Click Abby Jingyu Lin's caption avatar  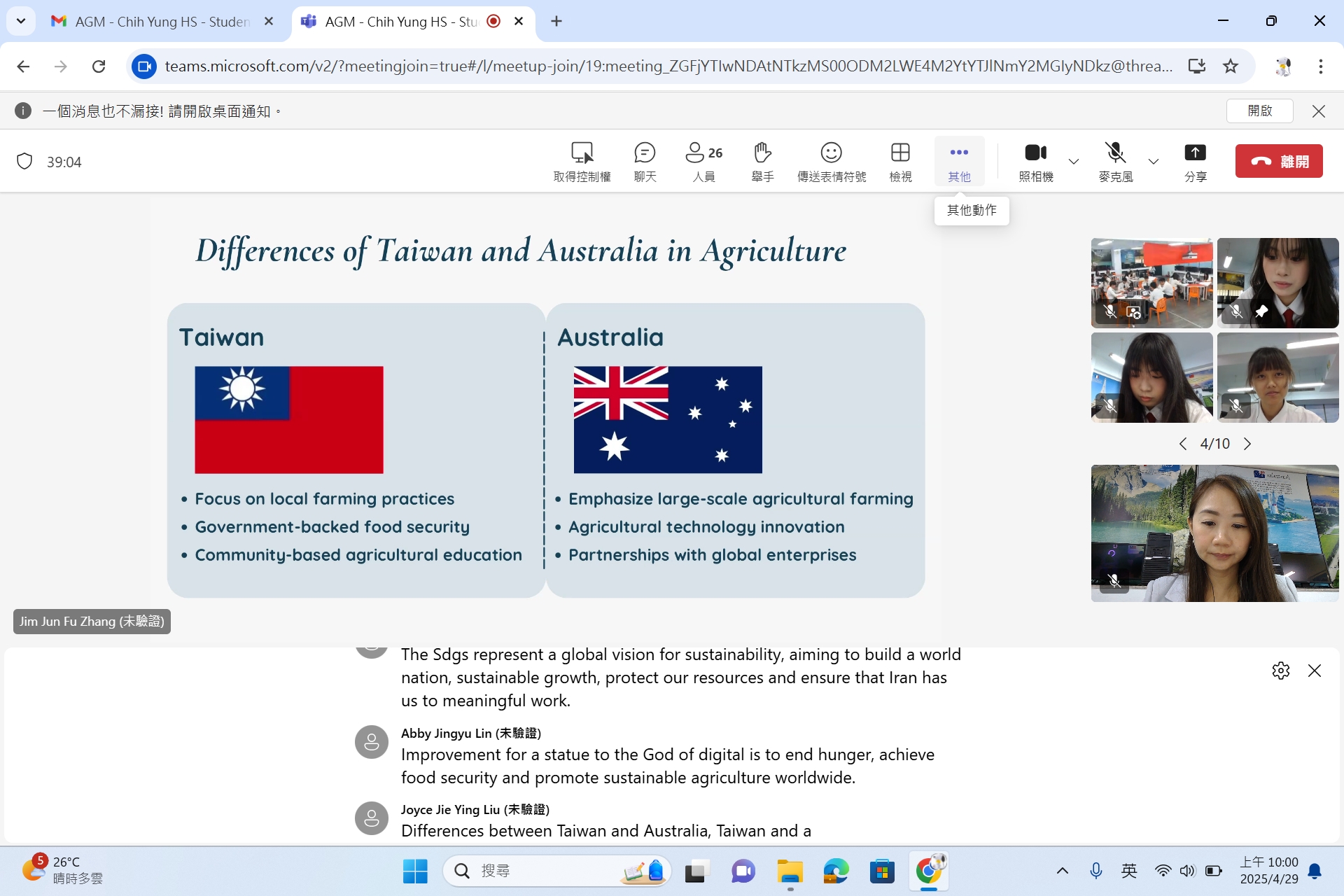tap(372, 742)
